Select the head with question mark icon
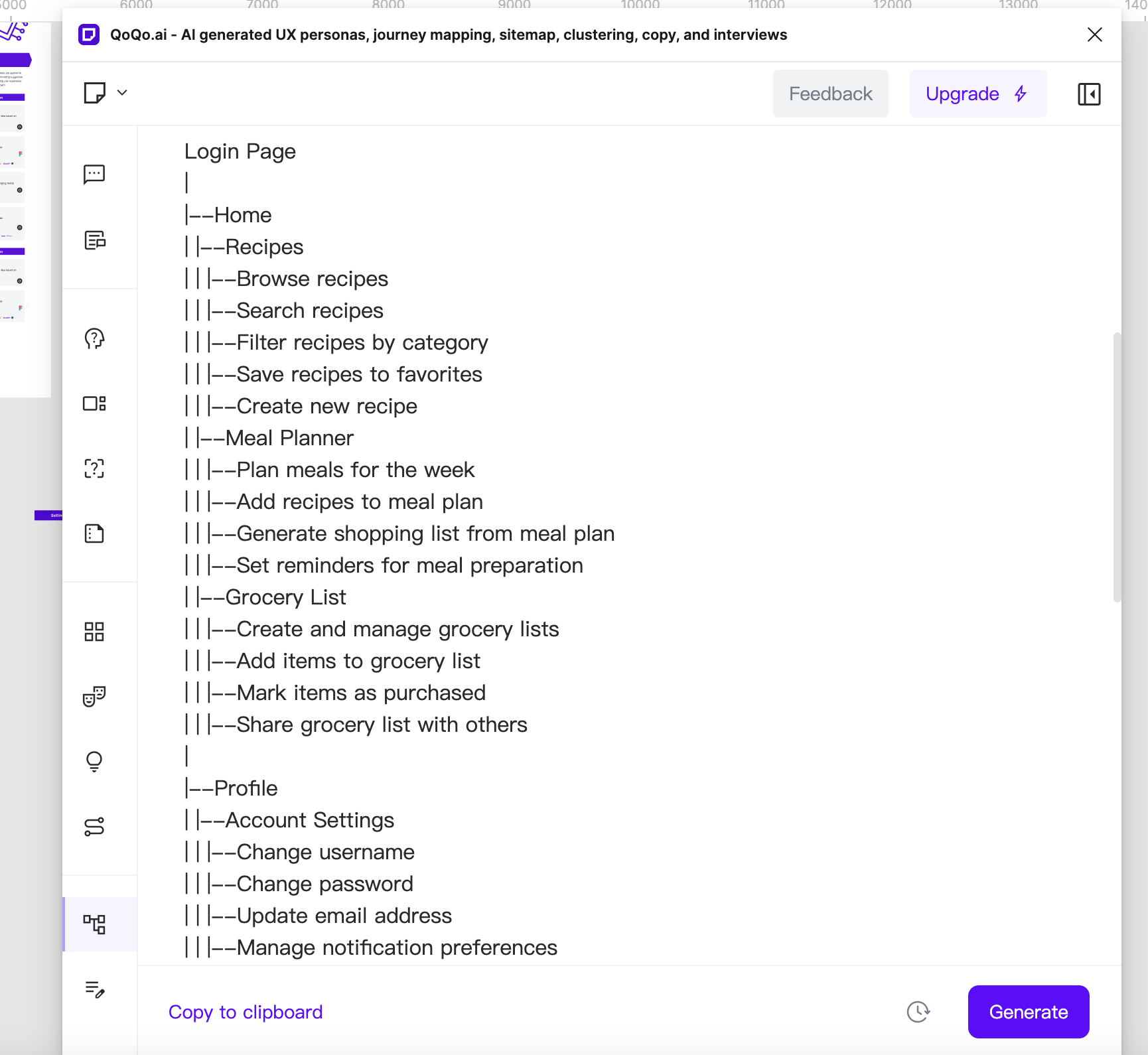The width and height of the screenshot is (1148, 1055). (x=94, y=339)
